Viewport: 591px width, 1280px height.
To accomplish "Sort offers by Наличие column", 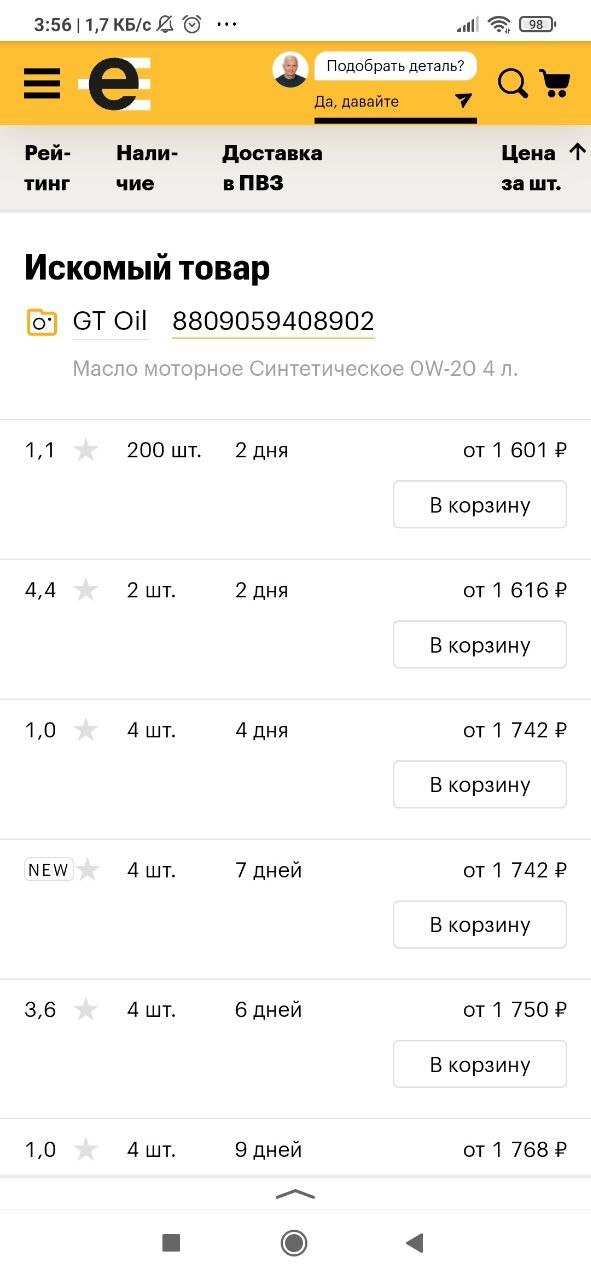I will (147, 168).
